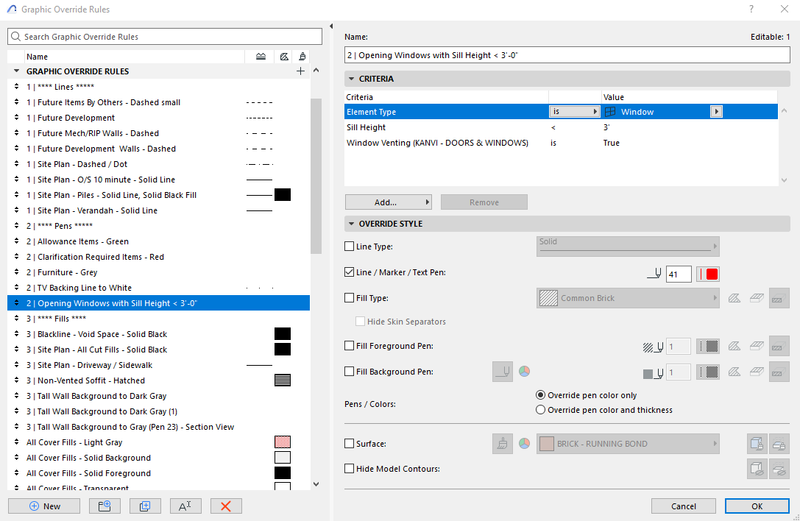
Task: Click the pen icon button in Fill Background row
Action: pyautogui.click(x=503, y=371)
